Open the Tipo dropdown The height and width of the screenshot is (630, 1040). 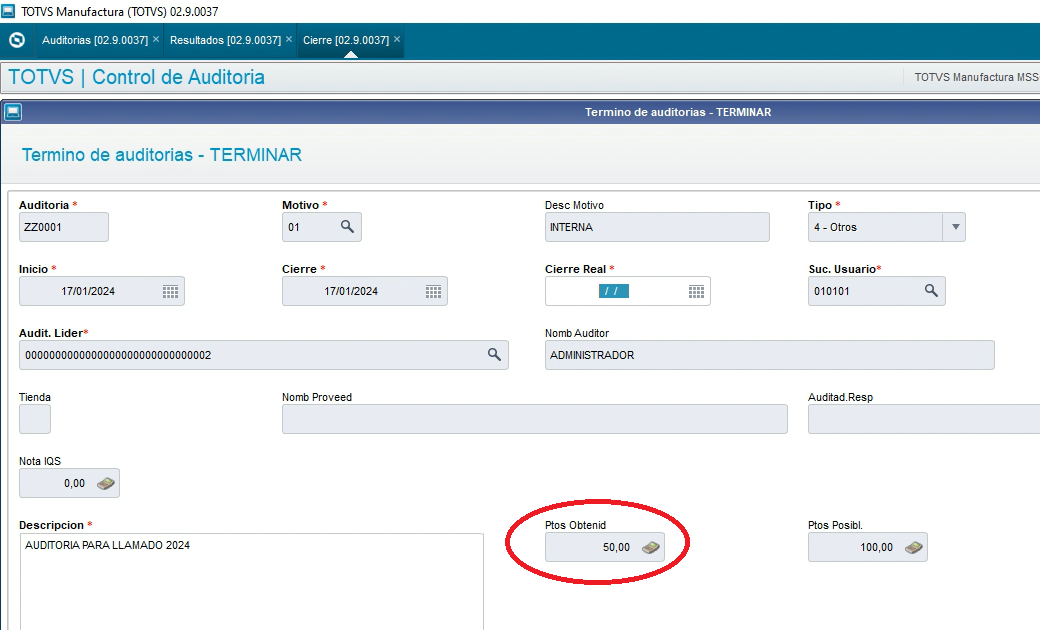(x=886, y=227)
